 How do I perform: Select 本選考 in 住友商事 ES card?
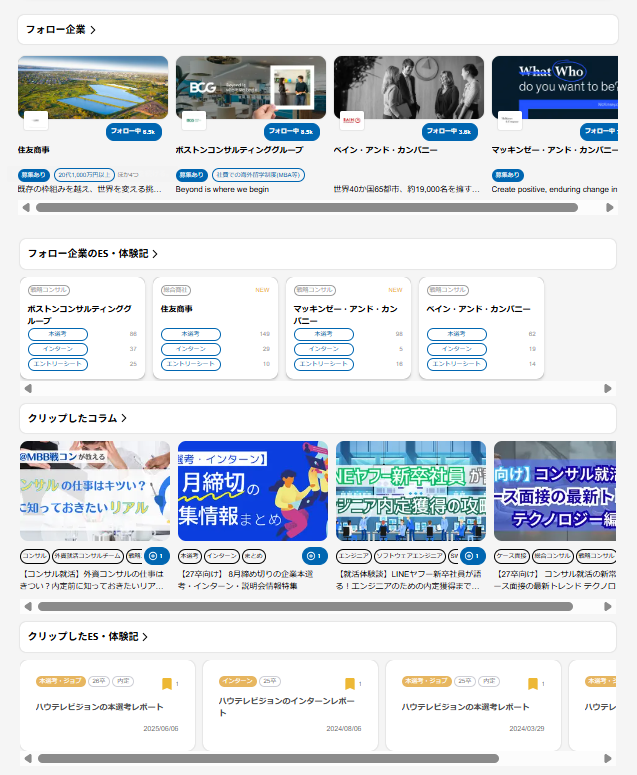click(191, 335)
